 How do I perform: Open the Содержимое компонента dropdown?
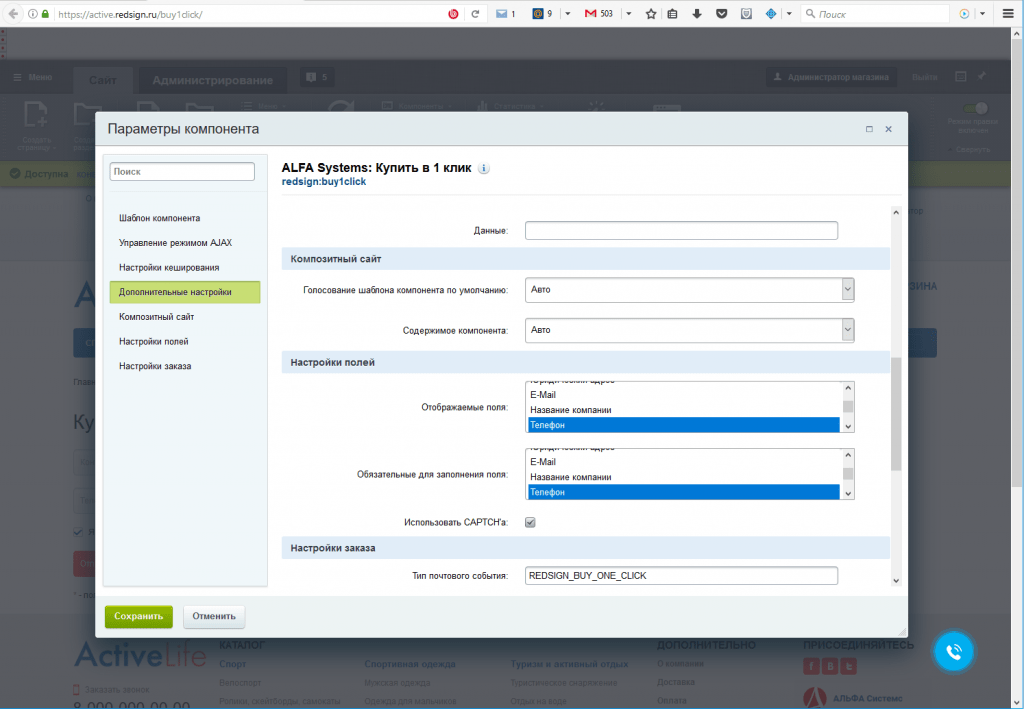coord(690,330)
